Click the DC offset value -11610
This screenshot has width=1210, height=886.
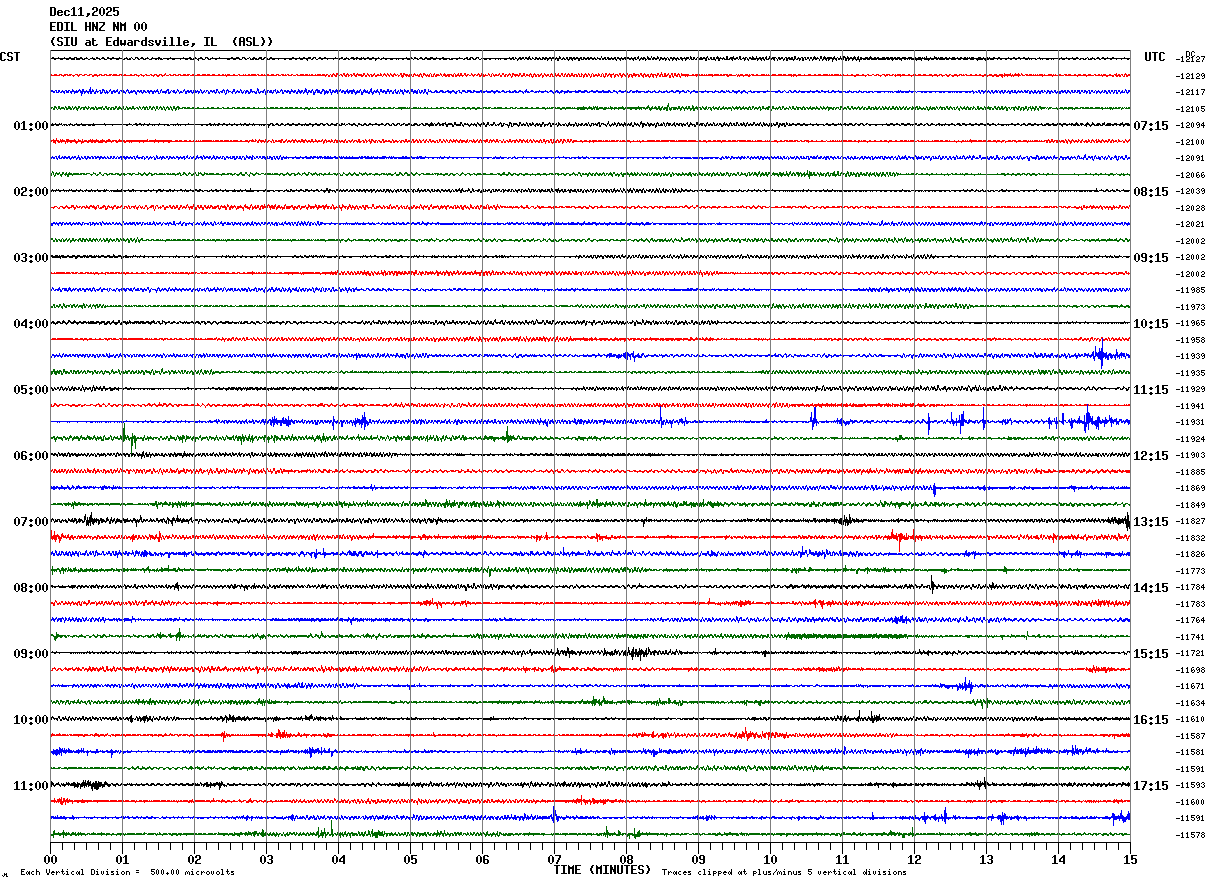pyautogui.click(x=1190, y=719)
